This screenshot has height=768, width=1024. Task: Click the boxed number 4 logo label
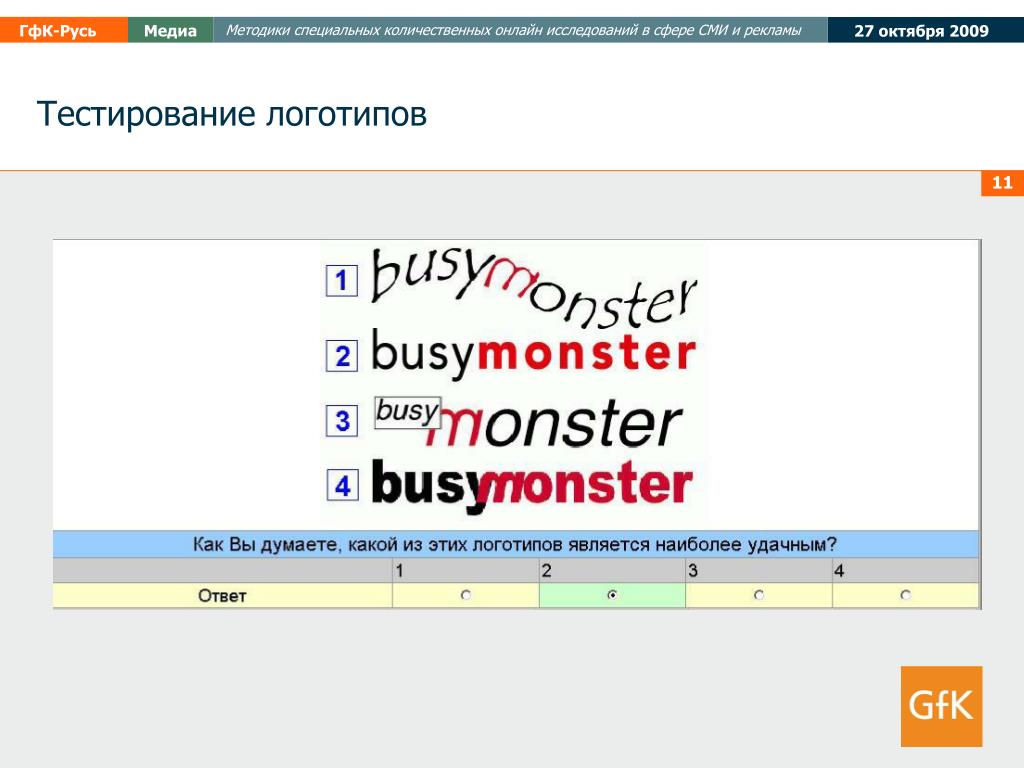[x=342, y=486]
